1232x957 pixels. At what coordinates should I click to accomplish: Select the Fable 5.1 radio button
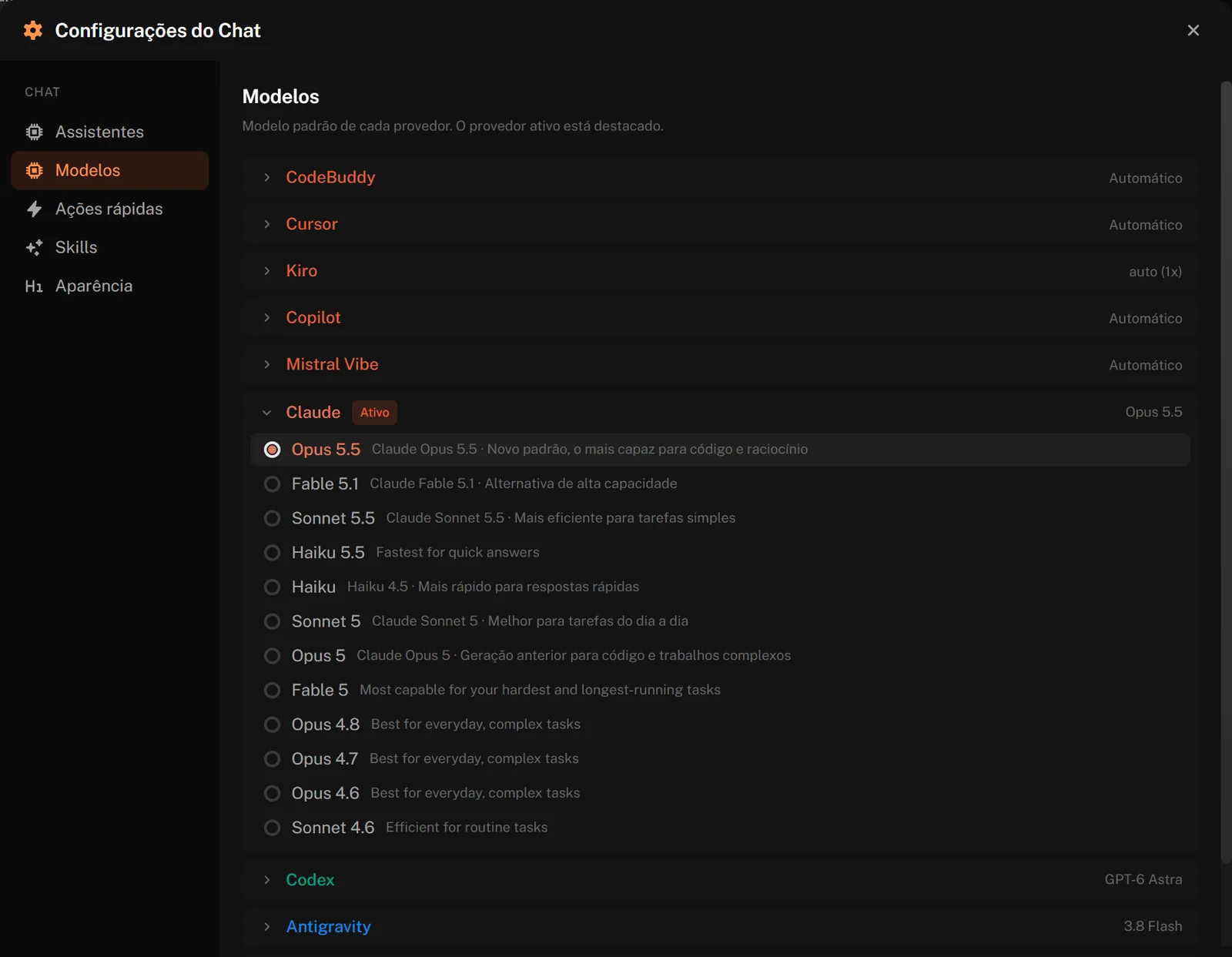tap(272, 484)
